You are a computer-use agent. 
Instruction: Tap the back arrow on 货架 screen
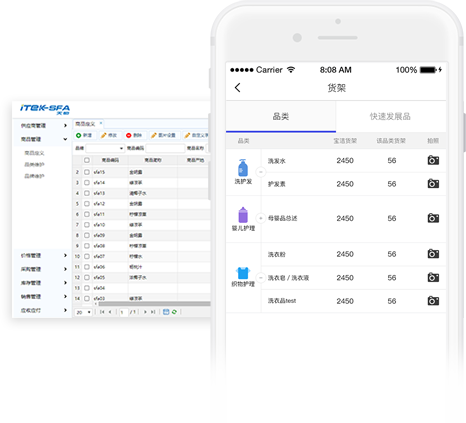(237, 88)
